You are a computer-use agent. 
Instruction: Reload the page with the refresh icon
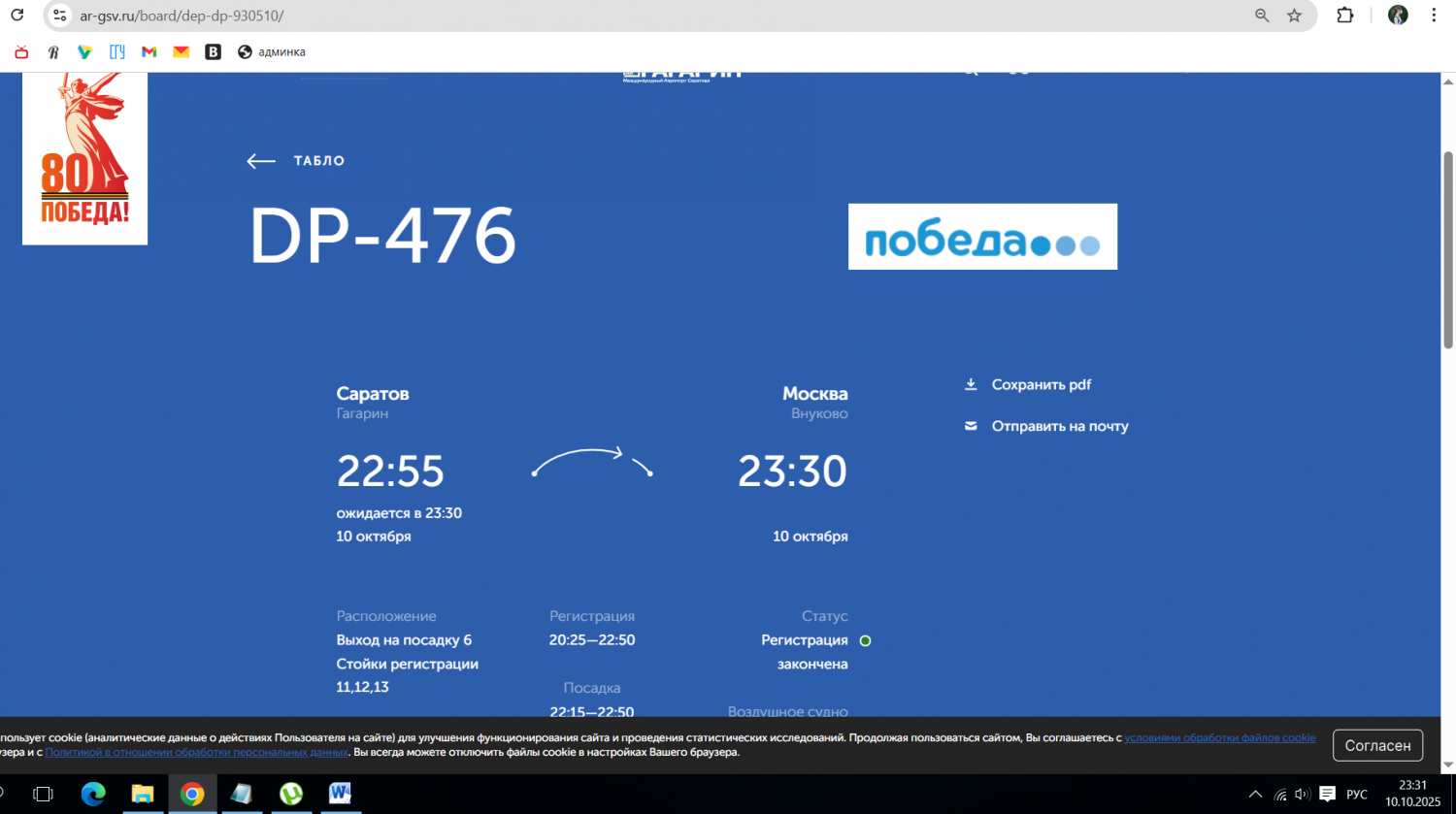17,16
